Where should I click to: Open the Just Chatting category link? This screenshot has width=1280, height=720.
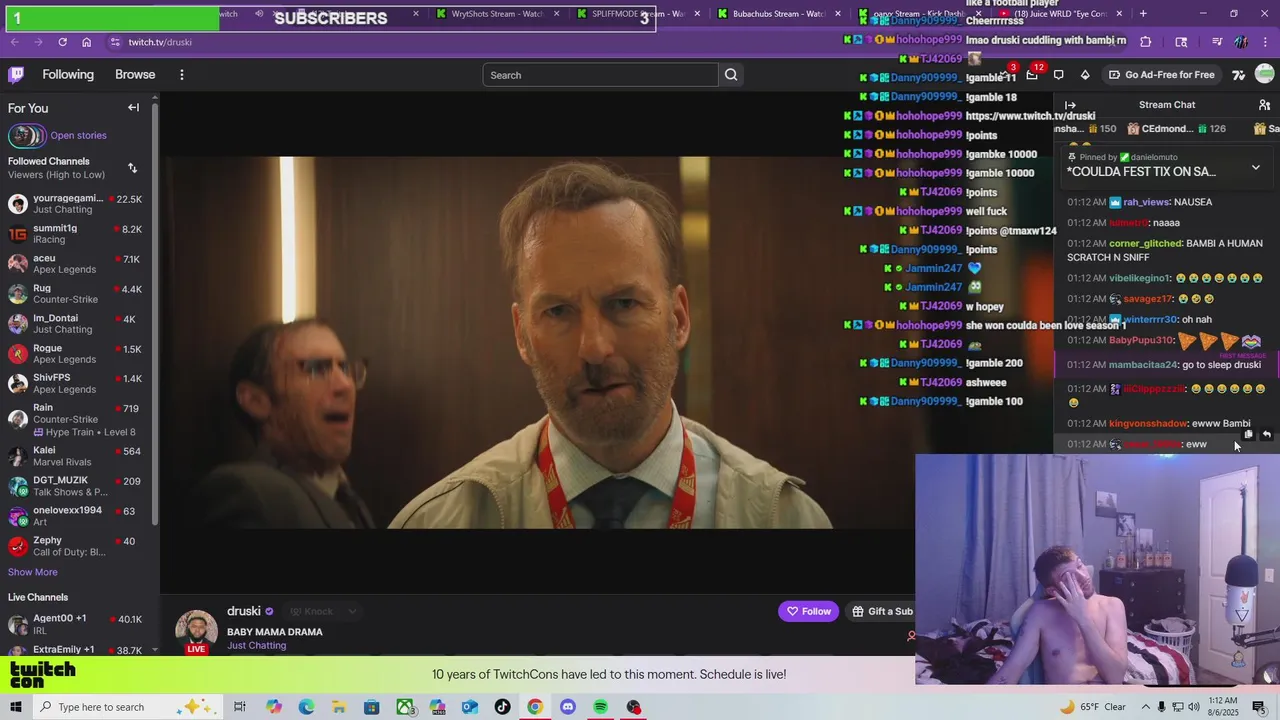(257, 646)
